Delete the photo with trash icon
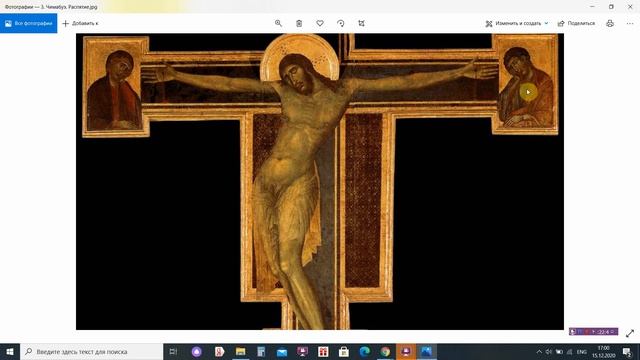The height and width of the screenshot is (360, 640). [x=299, y=23]
